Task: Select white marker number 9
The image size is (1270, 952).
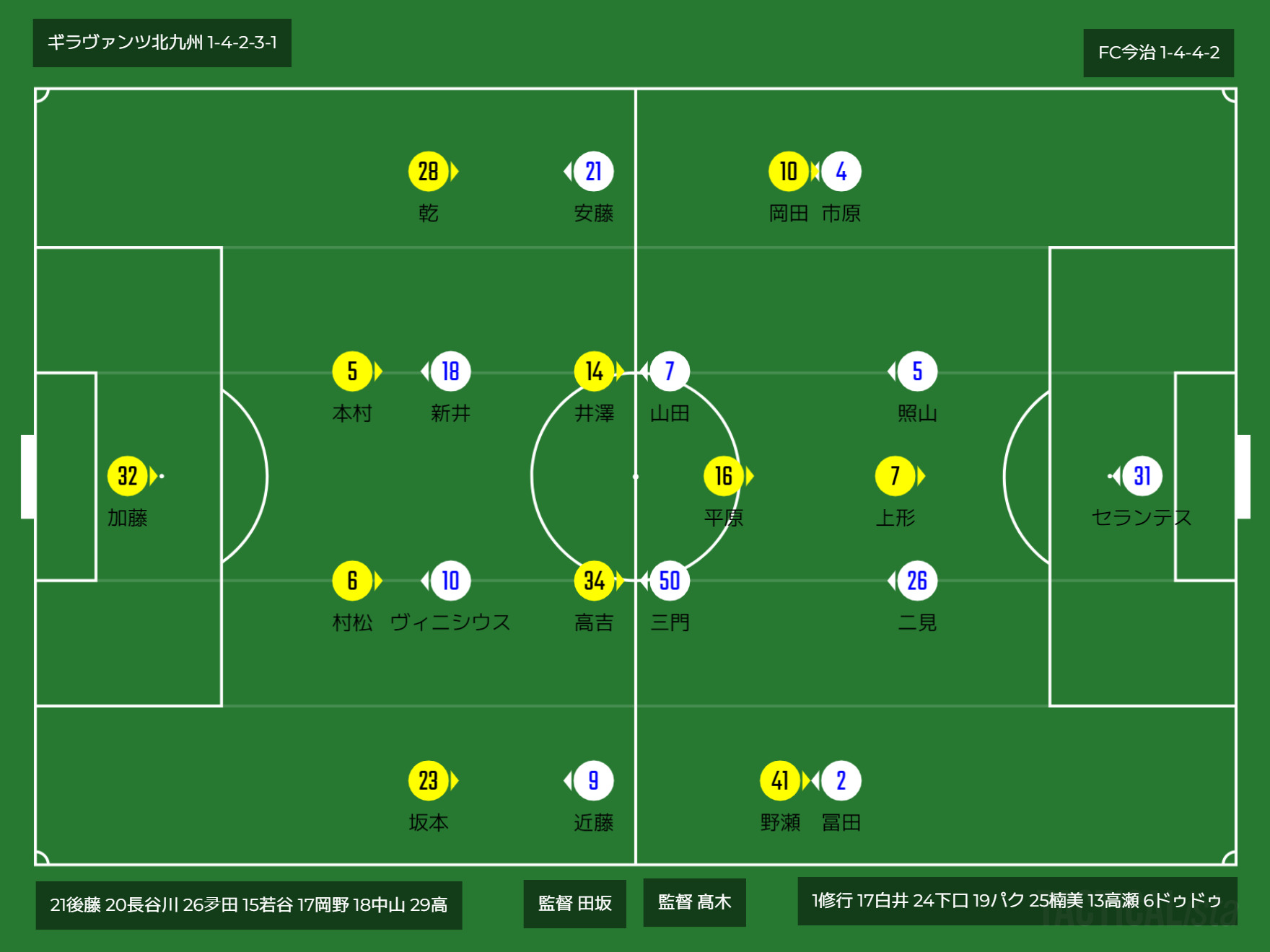Action: pos(594,780)
